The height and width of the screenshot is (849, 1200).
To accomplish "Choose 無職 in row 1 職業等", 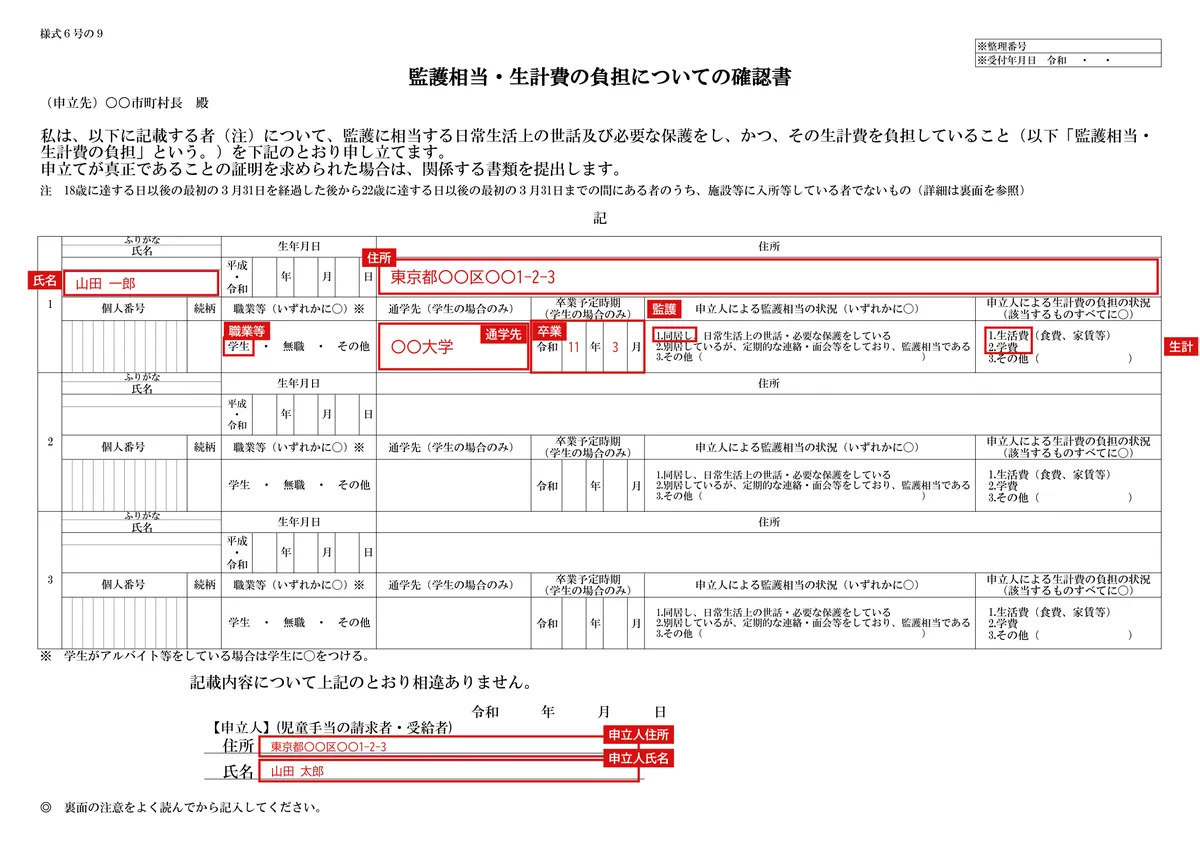I will click(x=294, y=347).
